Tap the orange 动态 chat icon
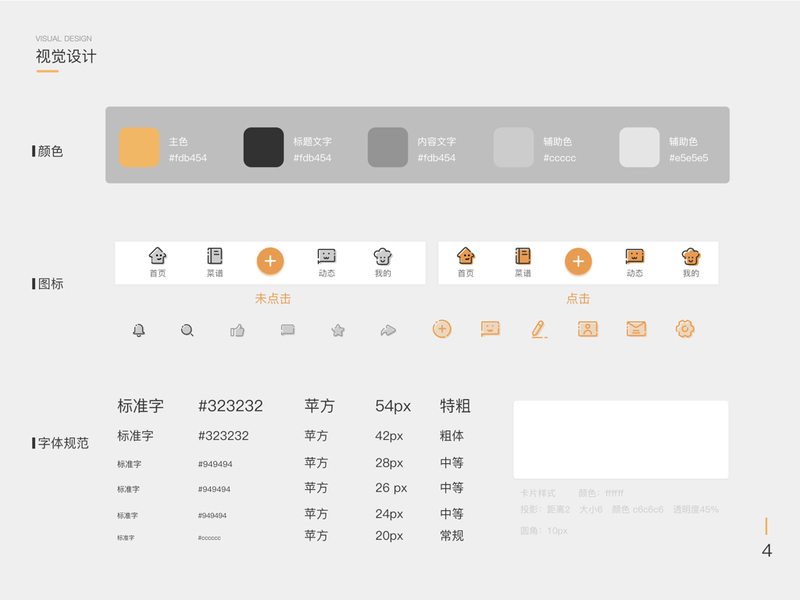The width and height of the screenshot is (800, 600). (635, 256)
